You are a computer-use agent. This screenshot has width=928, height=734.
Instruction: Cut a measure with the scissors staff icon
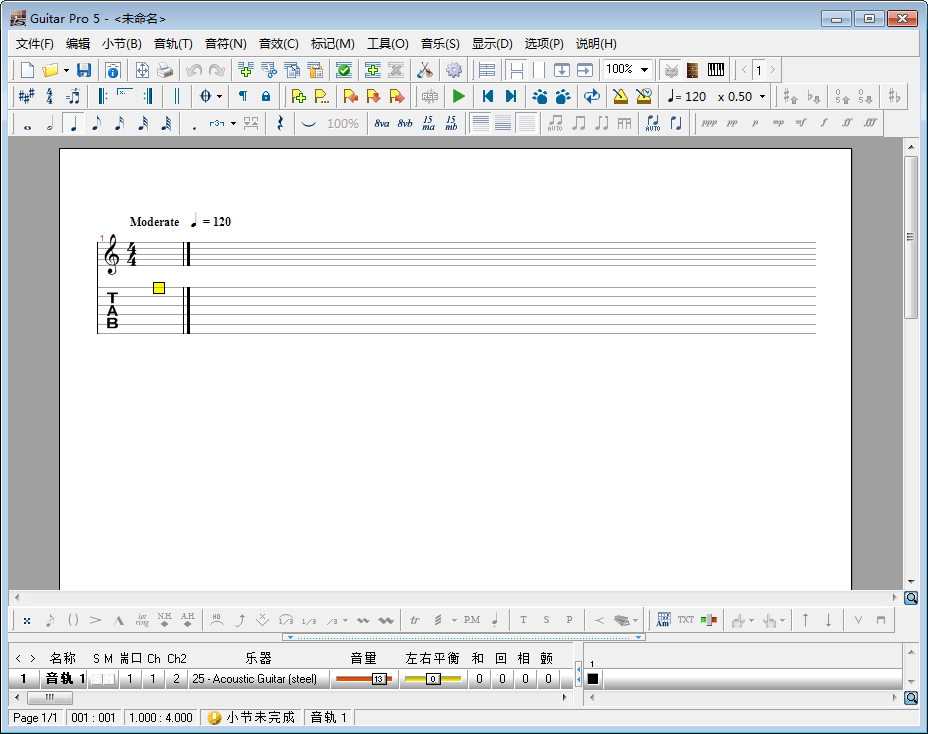coord(269,70)
